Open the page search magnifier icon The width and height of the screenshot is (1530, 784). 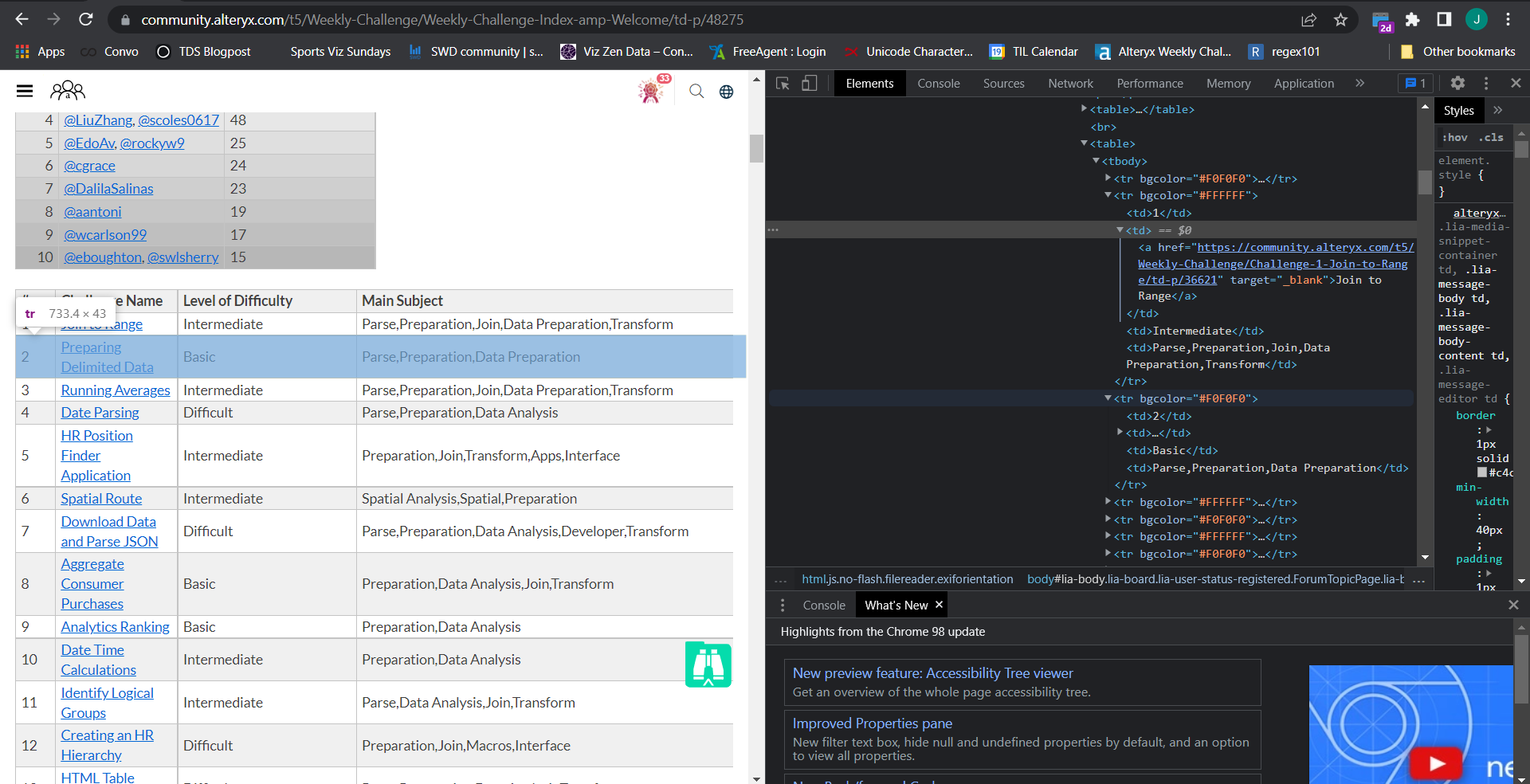click(x=696, y=92)
